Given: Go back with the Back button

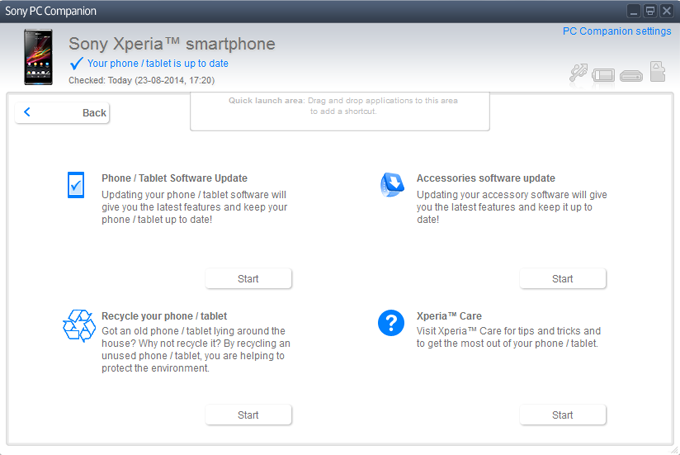Looking at the screenshot, I should coord(62,113).
